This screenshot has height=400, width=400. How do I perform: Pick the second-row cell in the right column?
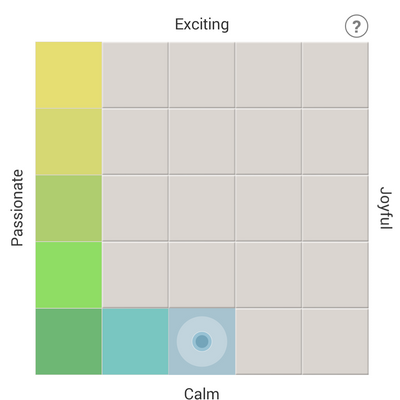click(x=335, y=142)
